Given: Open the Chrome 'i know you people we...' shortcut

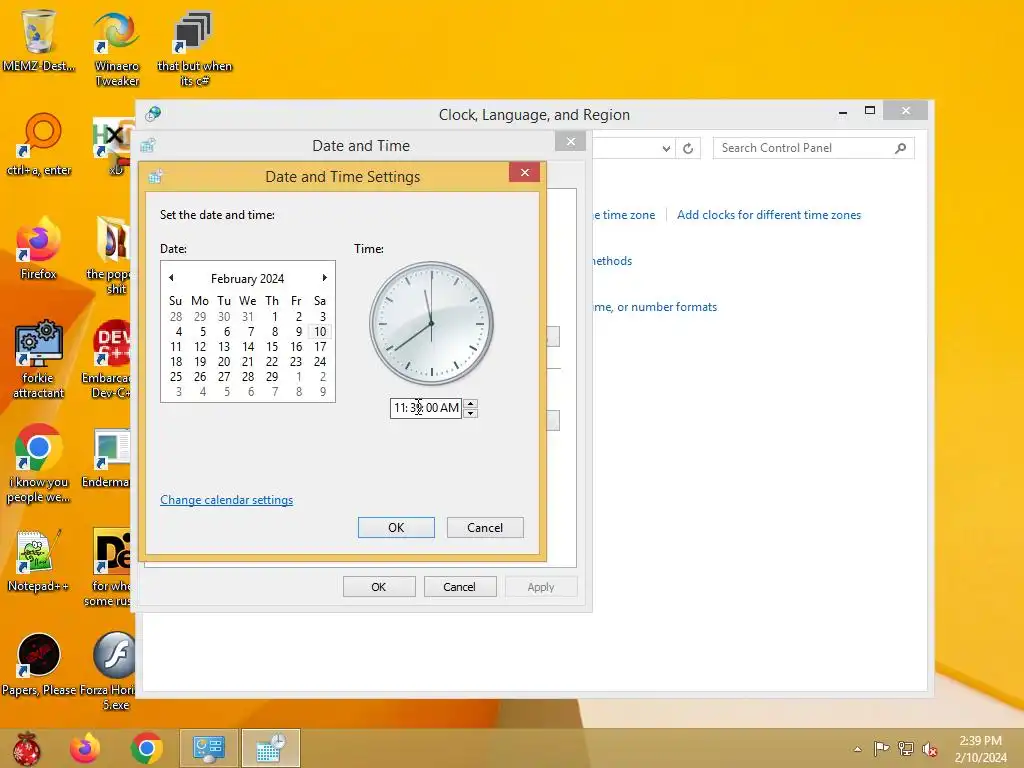Looking at the screenshot, I should (38, 464).
